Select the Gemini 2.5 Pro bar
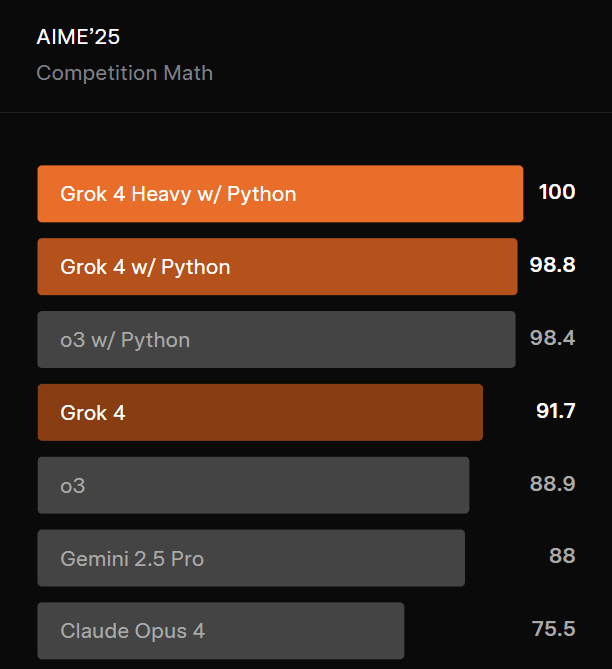The image size is (612, 669). click(251, 558)
